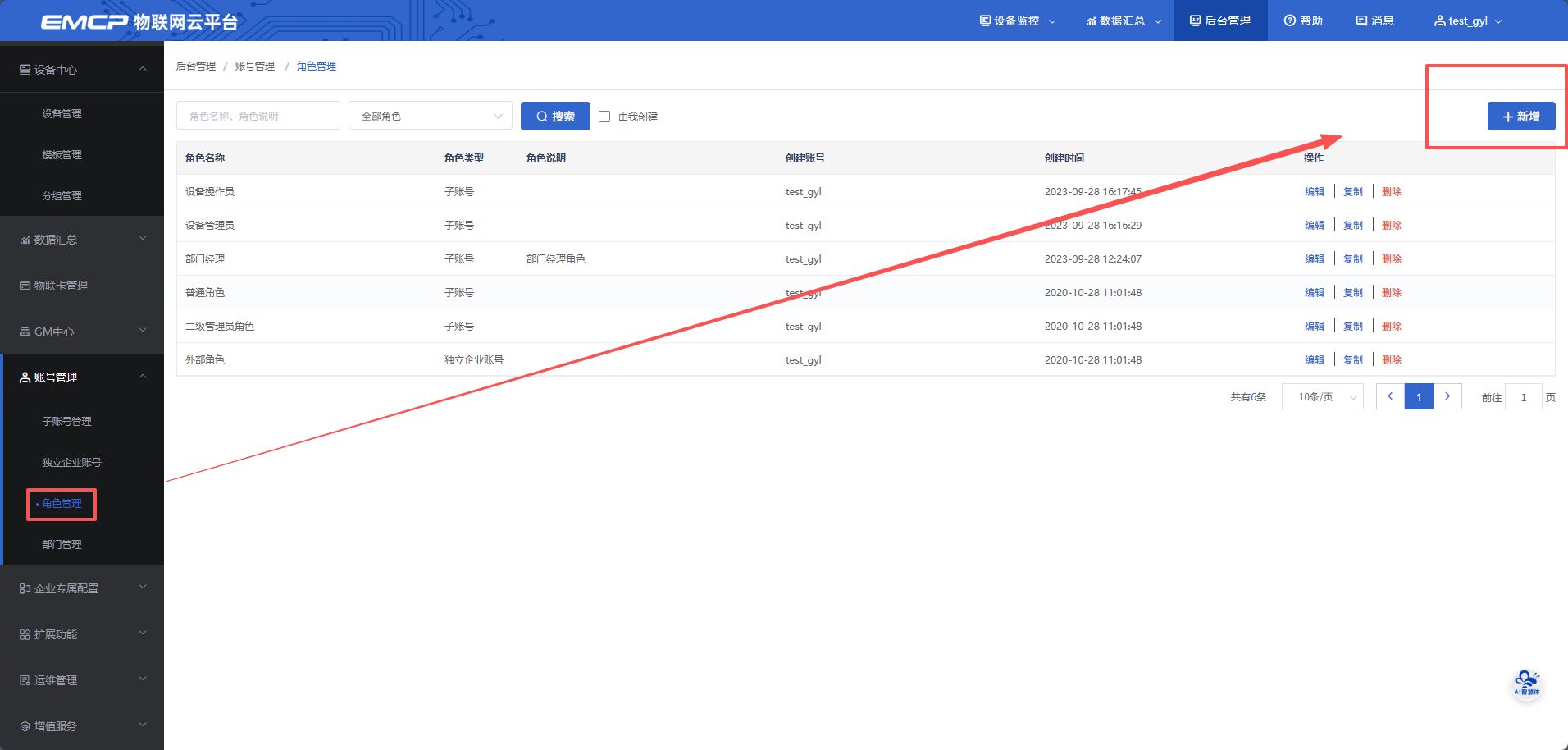Edit the 设备操作员 role
This screenshot has height=750, width=1568.
(1315, 192)
